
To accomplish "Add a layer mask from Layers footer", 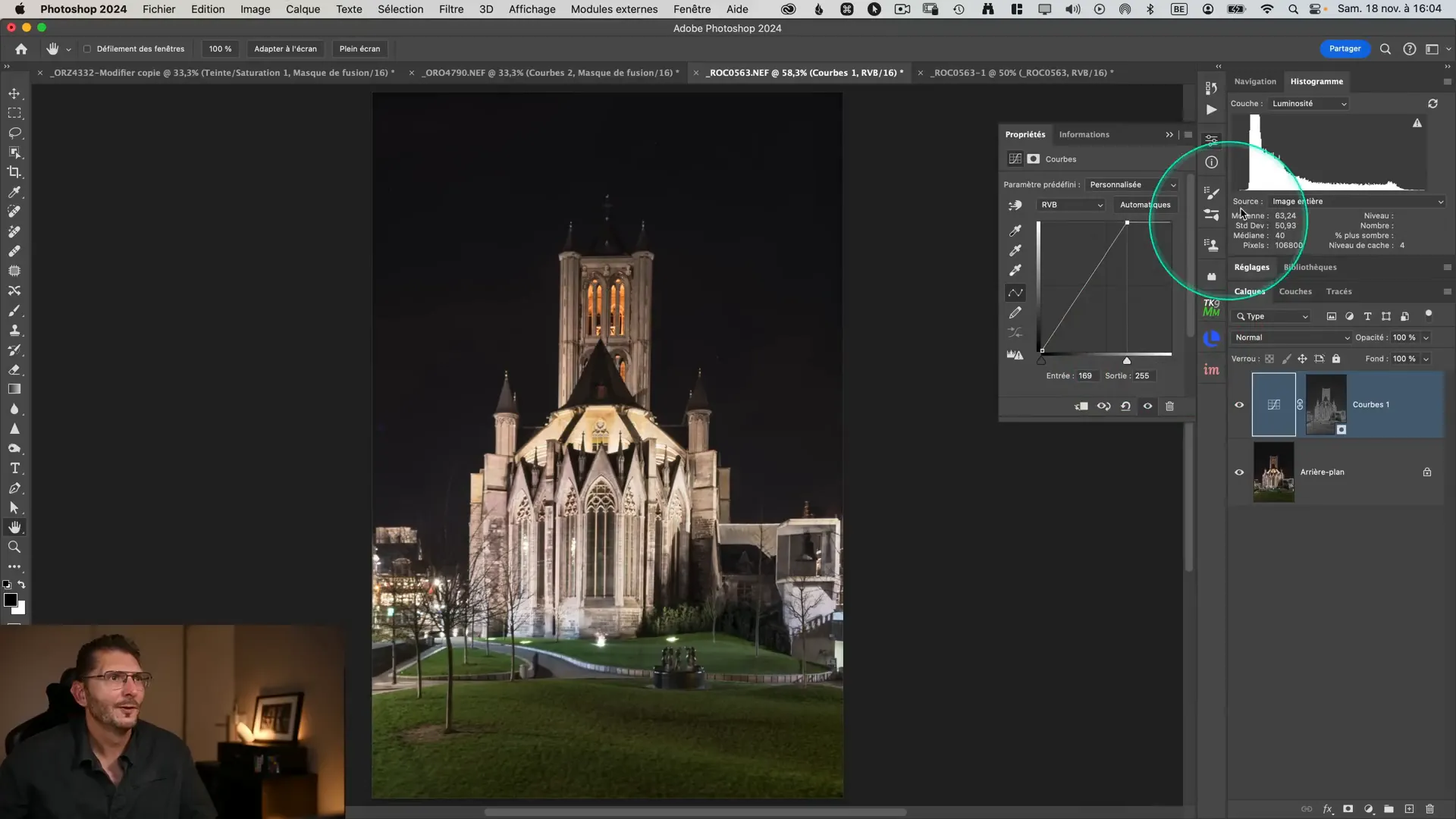I will (x=1348, y=809).
